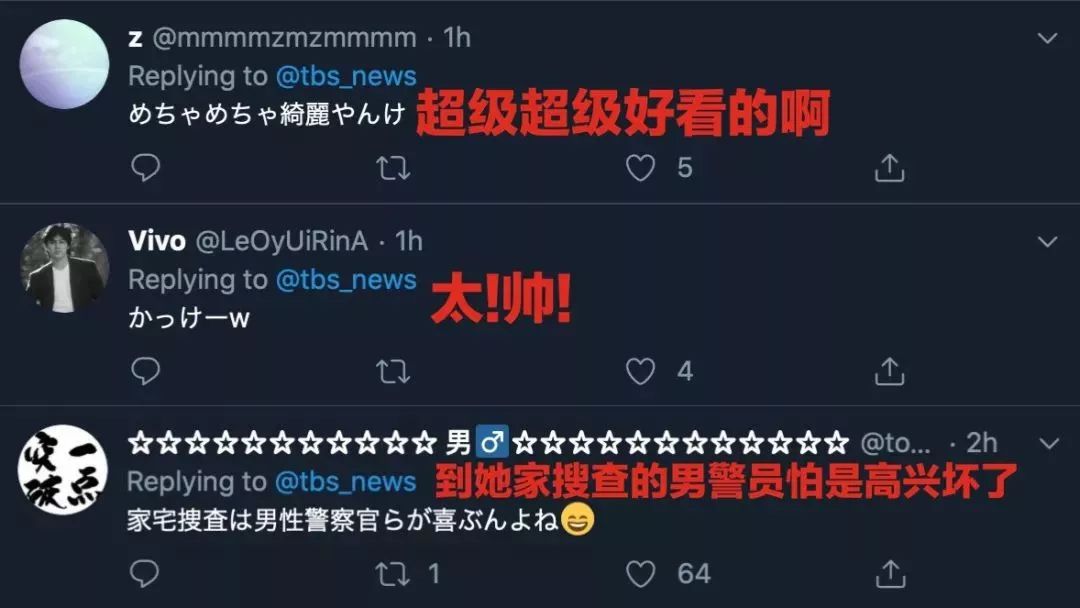Open @tbs_news link in z's reply
This screenshot has height=608, width=1080.
point(346,76)
